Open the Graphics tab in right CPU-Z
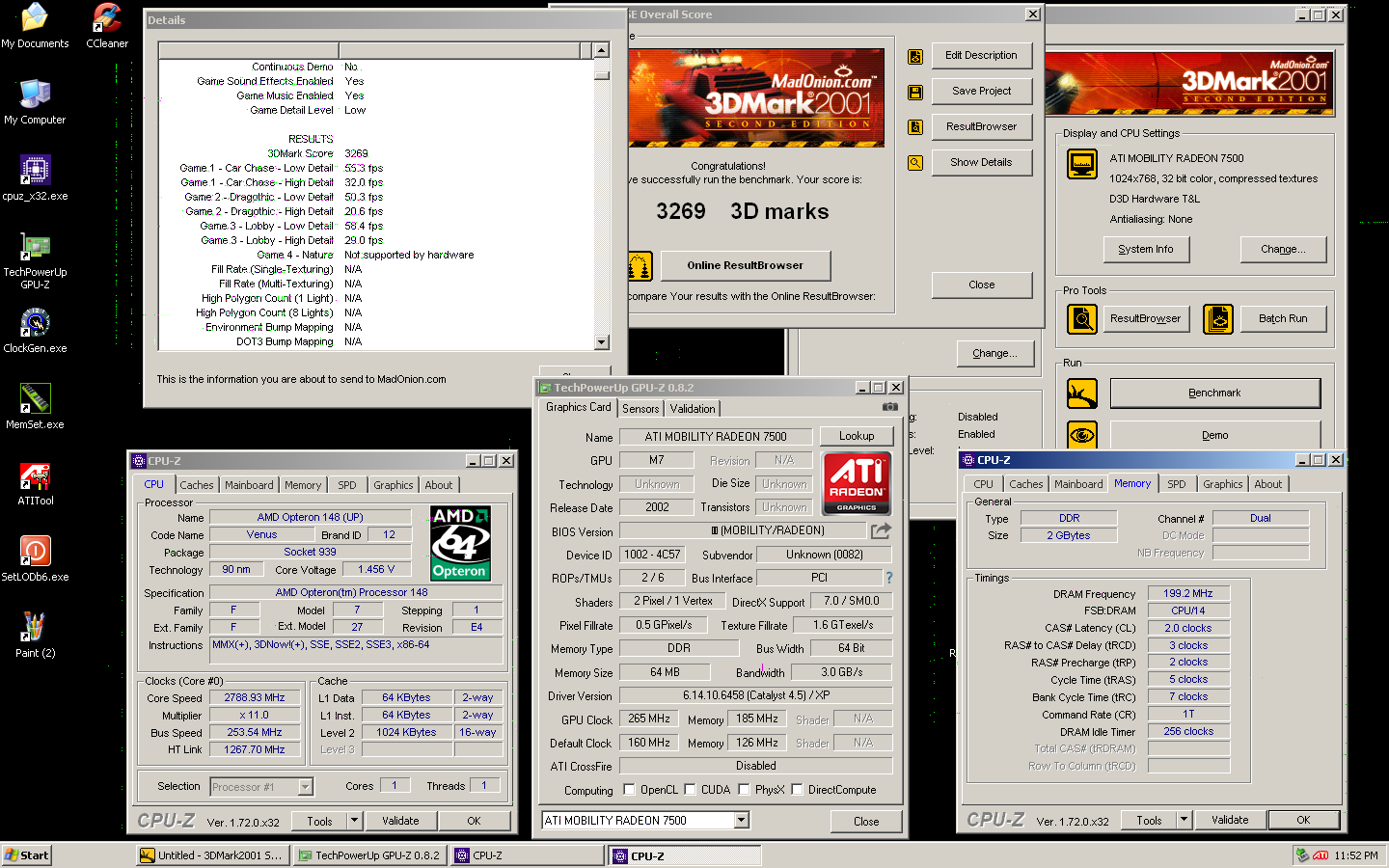 click(1222, 484)
